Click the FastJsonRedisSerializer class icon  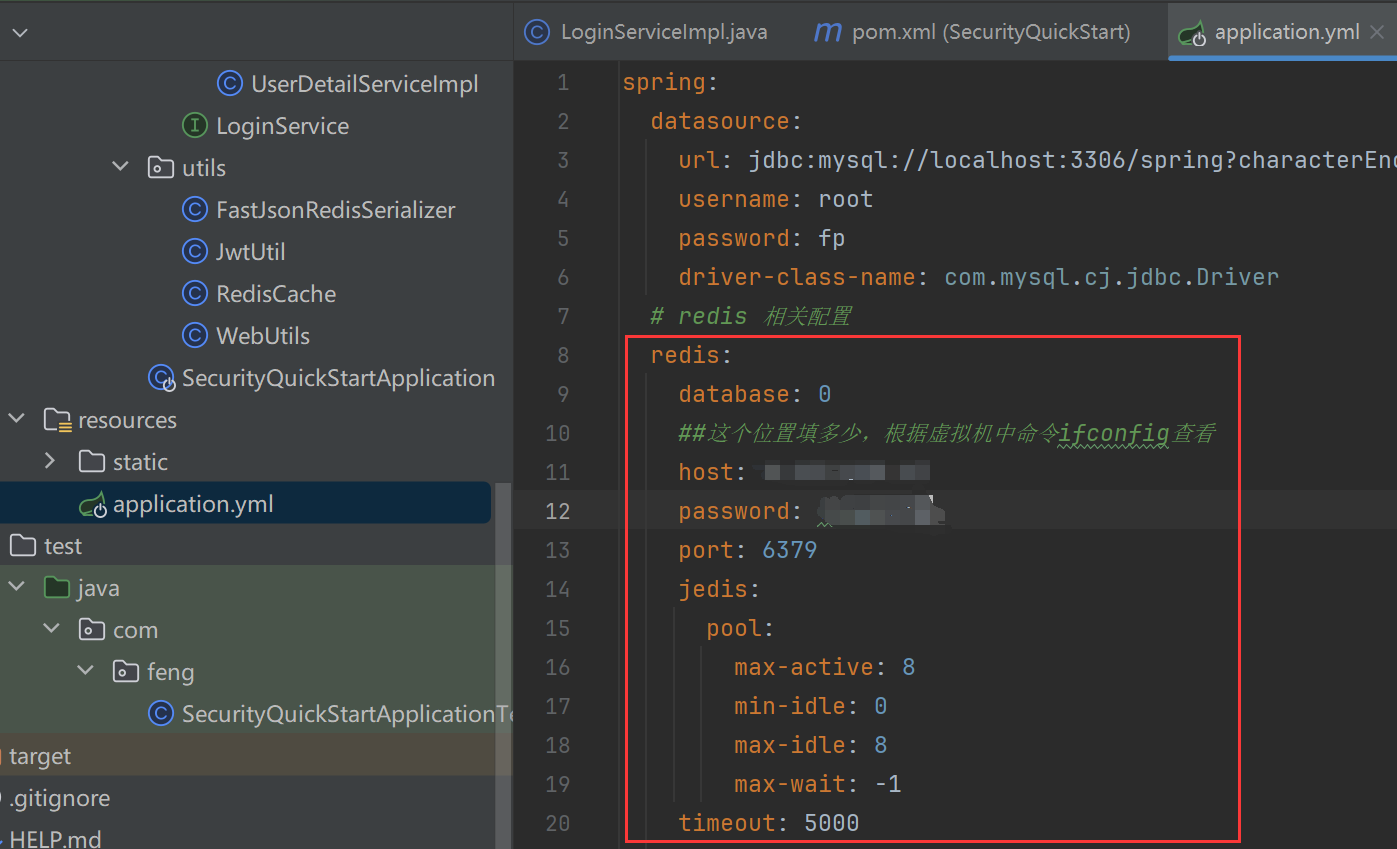[194, 210]
